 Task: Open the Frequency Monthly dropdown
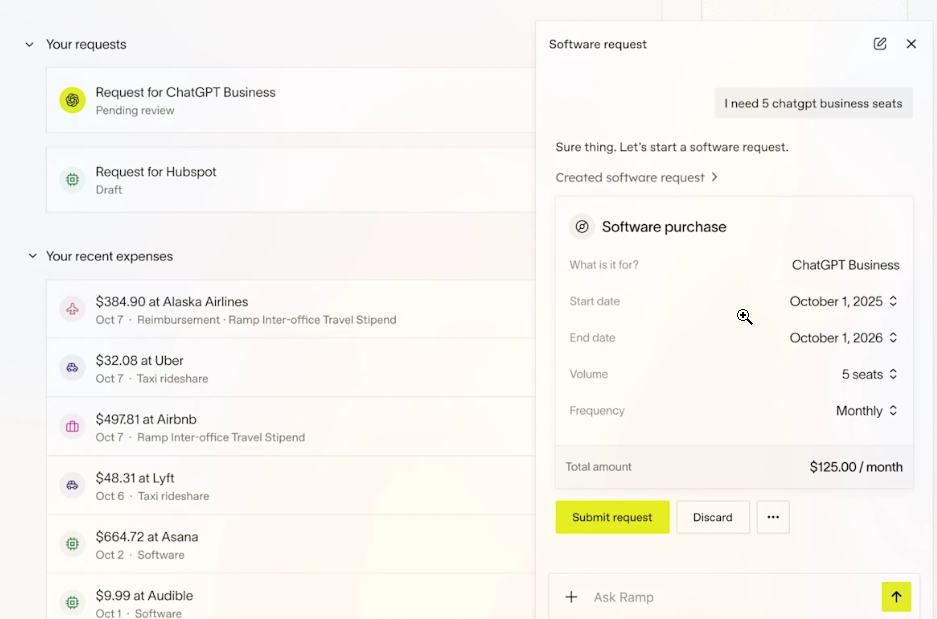pos(866,411)
